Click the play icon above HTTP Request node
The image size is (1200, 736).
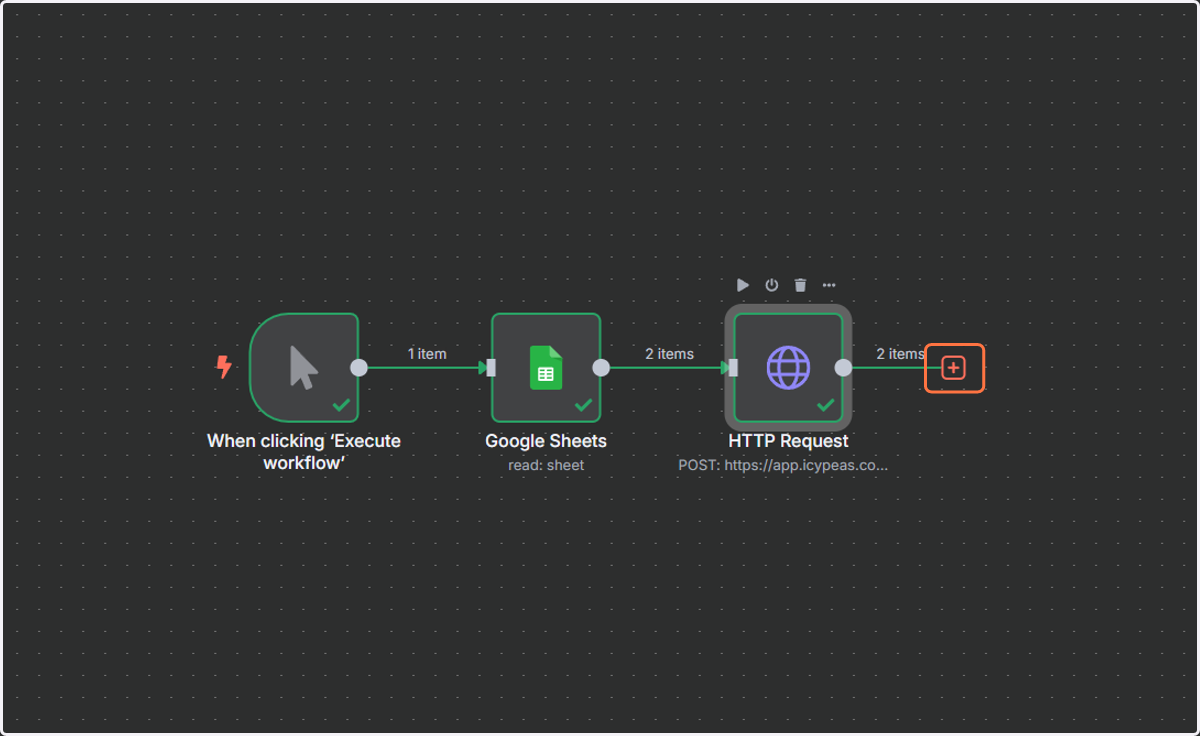743,285
